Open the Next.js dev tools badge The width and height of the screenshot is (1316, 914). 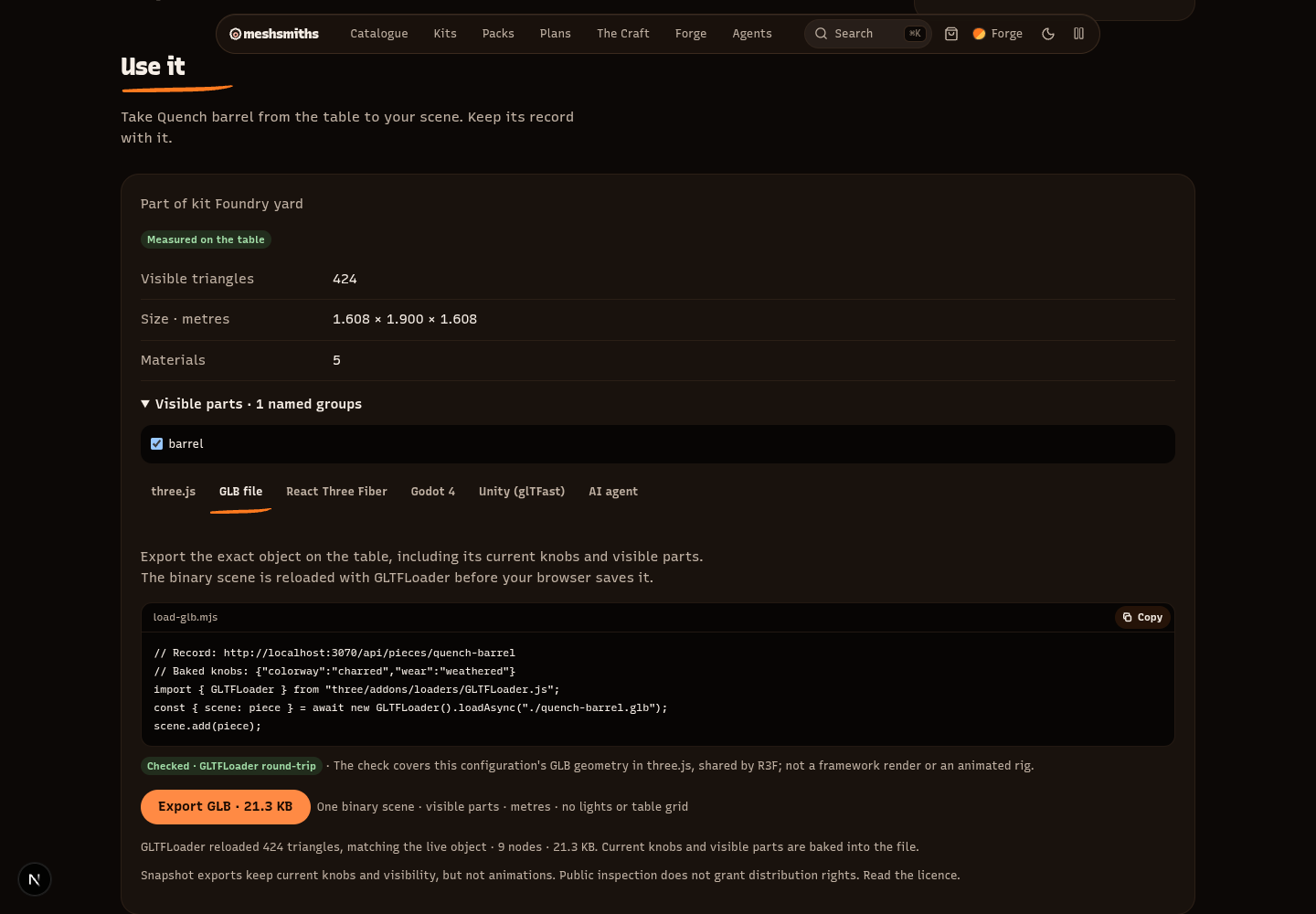coord(35,879)
